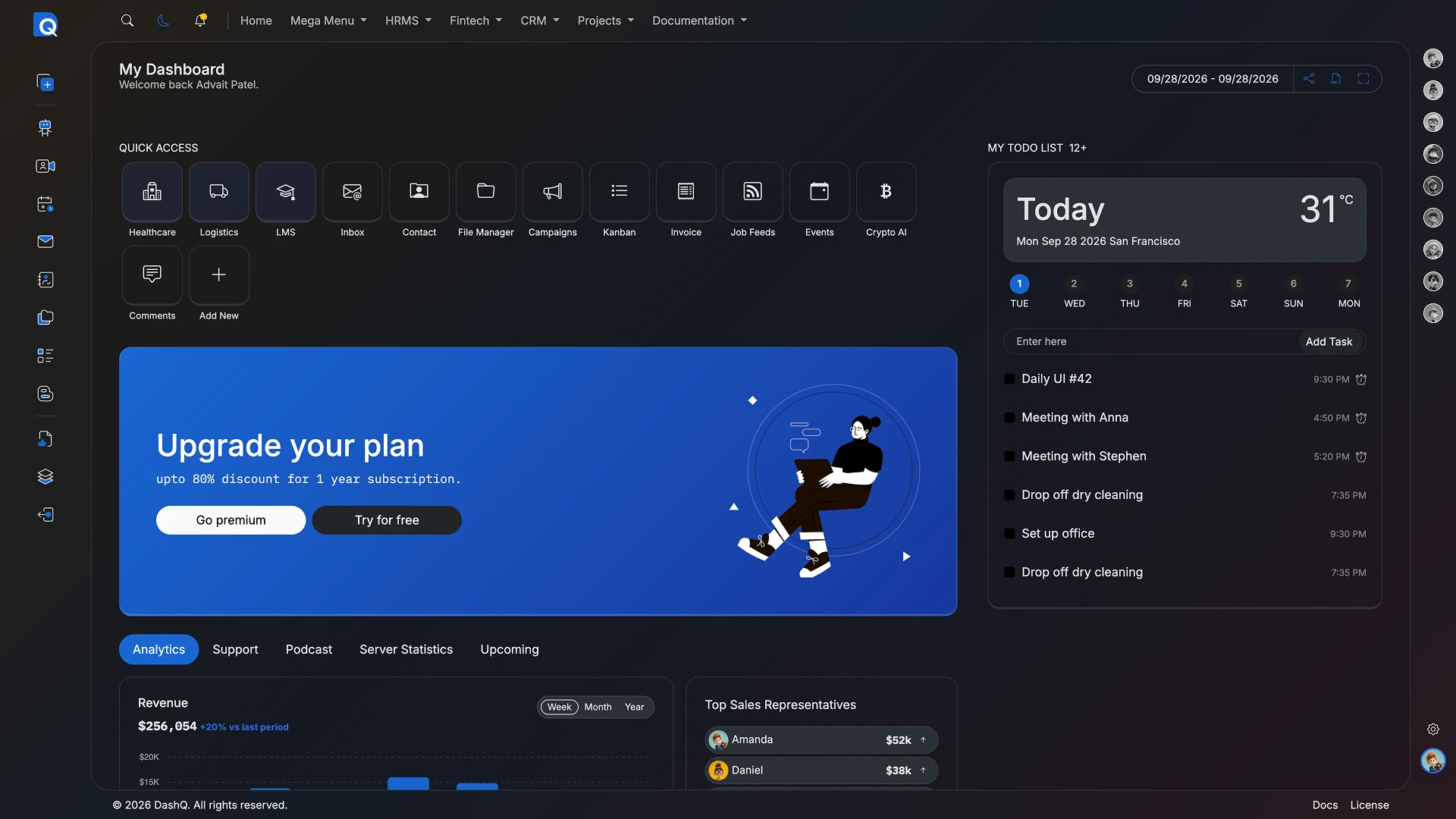Expand the Fintech dropdown menu
This screenshot has height=819, width=1456.
click(x=475, y=20)
